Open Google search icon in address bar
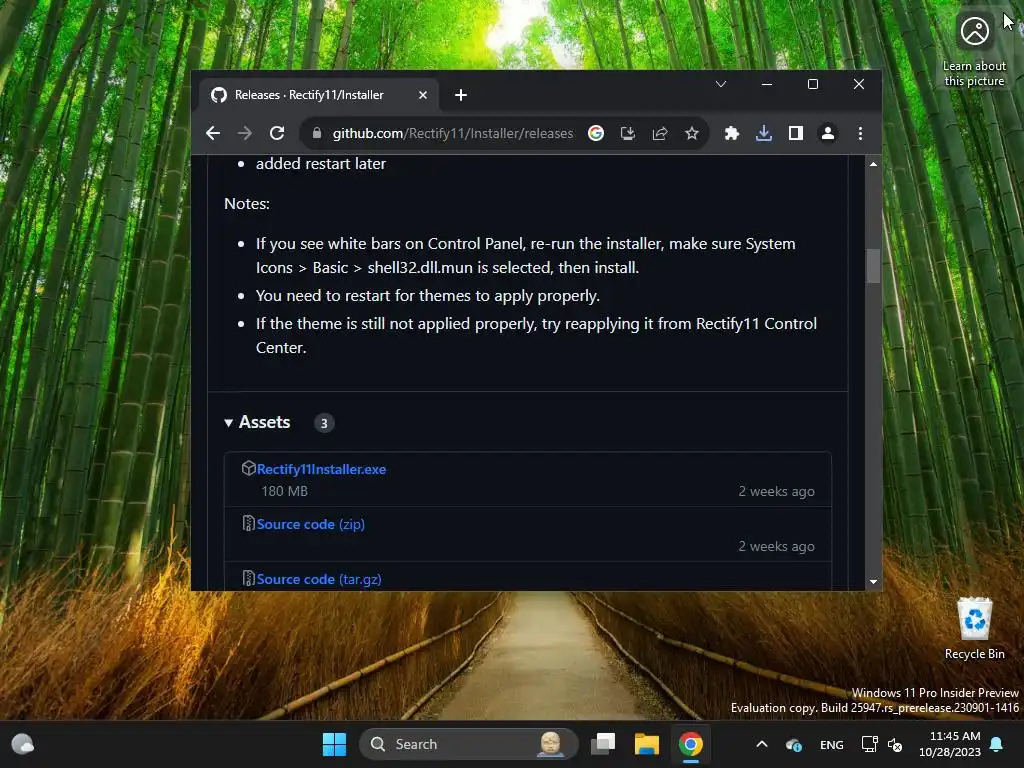This screenshot has width=1024, height=768. (x=596, y=133)
